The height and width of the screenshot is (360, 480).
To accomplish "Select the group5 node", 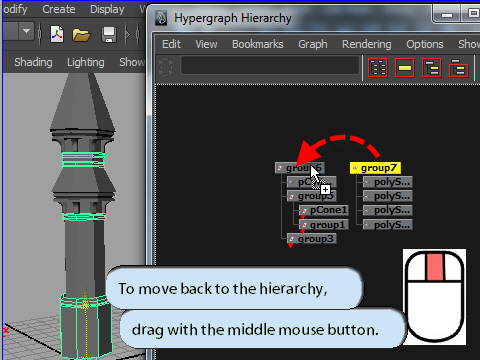I will 311,196.
